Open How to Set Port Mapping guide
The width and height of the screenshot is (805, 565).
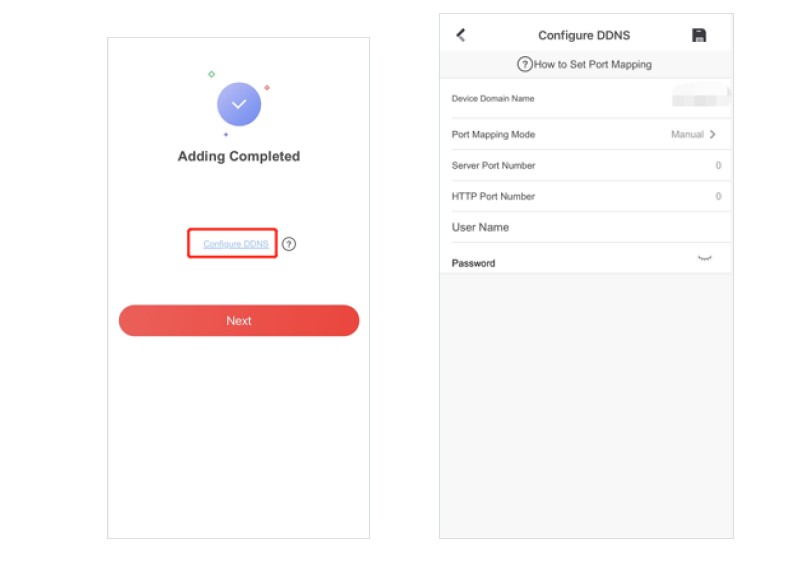[x=592, y=64]
